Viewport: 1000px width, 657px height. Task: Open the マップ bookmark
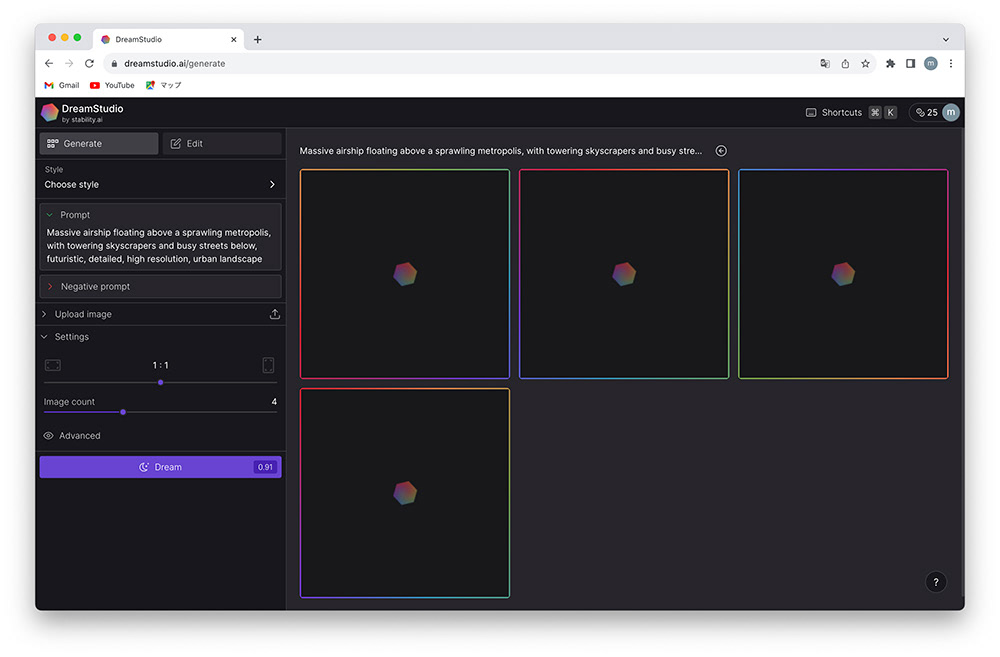pyautogui.click(x=163, y=85)
